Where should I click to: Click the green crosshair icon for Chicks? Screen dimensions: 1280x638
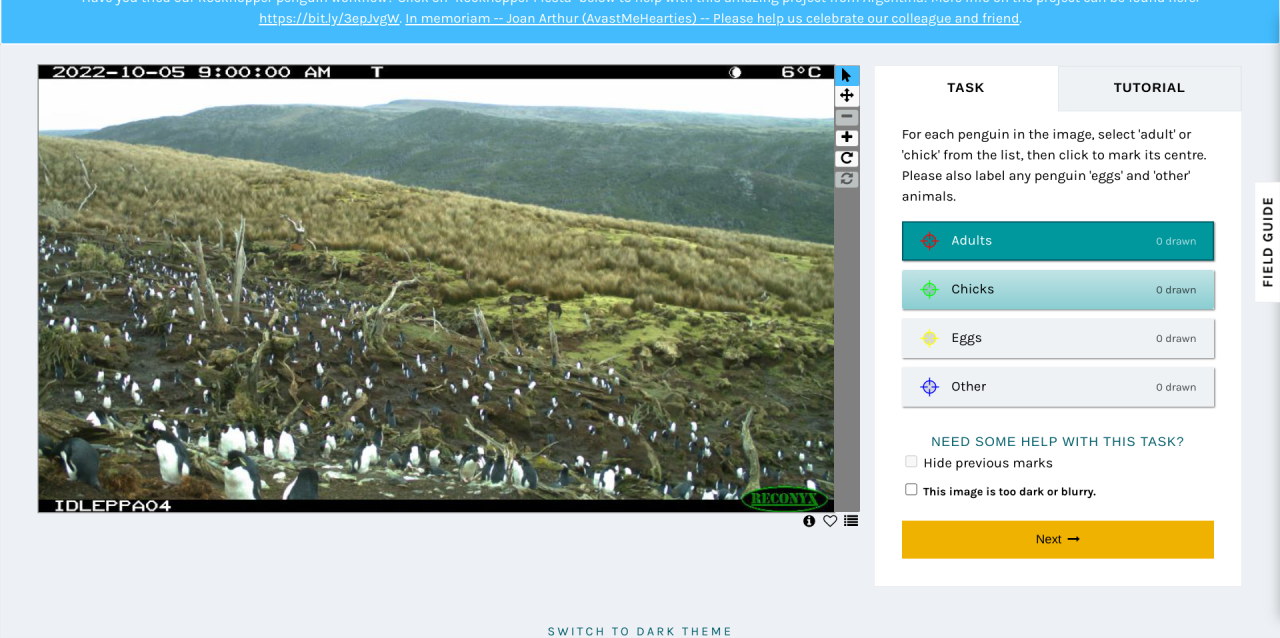click(929, 290)
